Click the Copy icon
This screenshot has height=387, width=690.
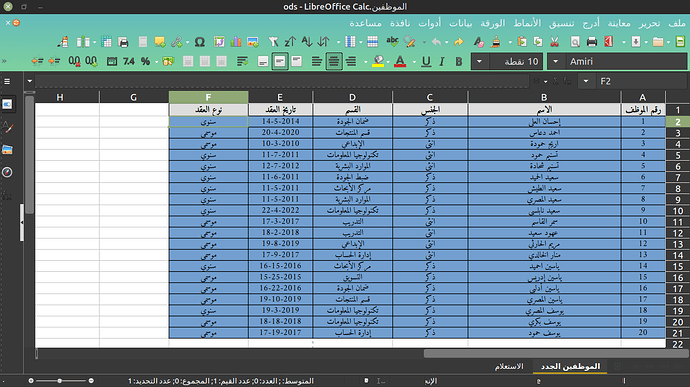click(538, 42)
